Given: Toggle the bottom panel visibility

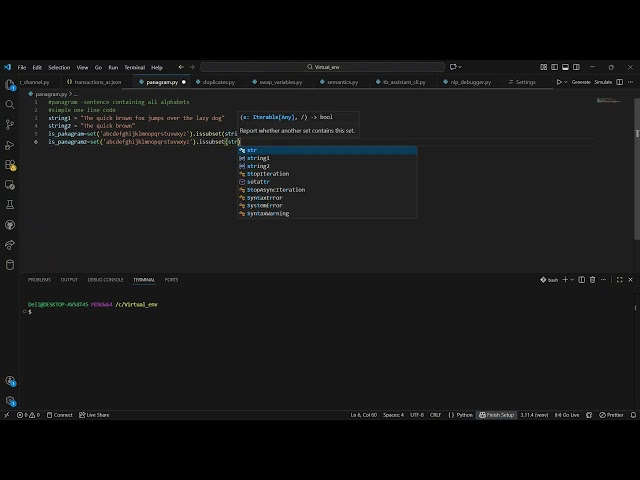Looking at the screenshot, I should coord(565,67).
